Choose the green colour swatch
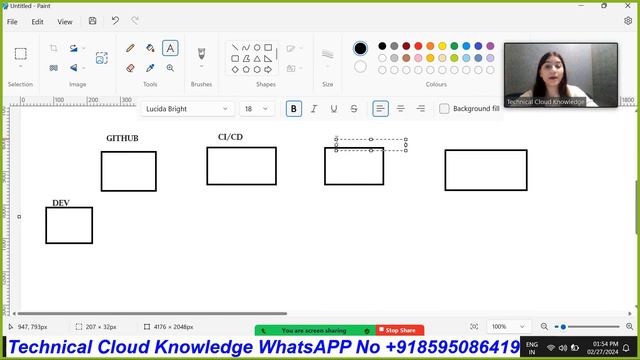The width and height of the screenshot is (640, 360). (454, 46)
